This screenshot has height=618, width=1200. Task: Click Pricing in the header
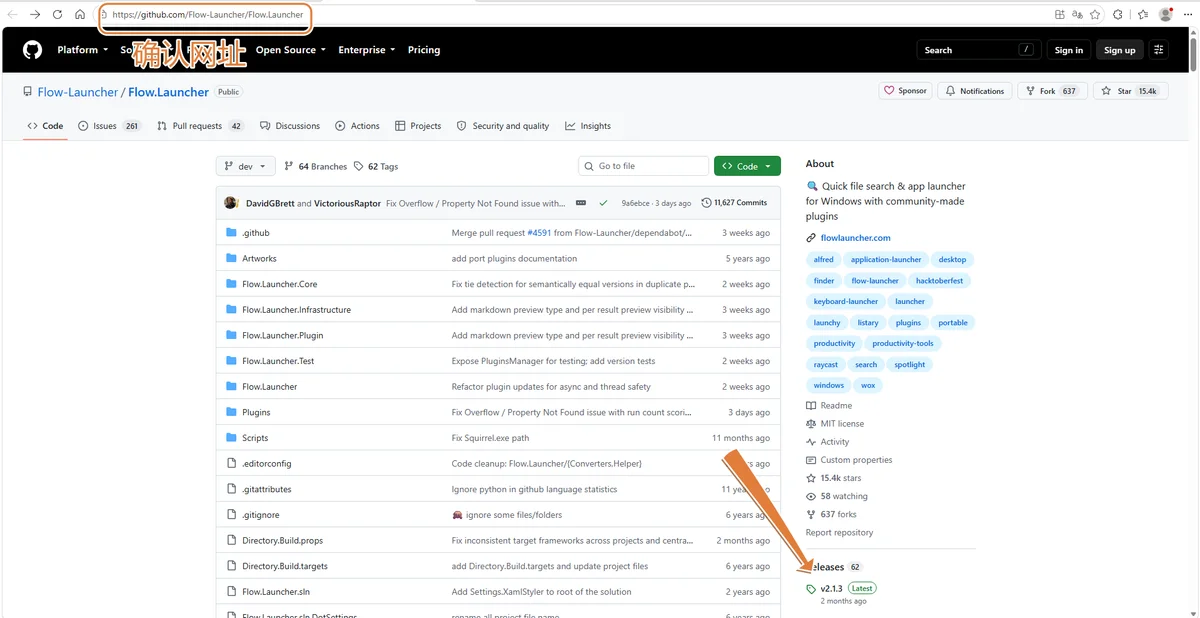(424, 50)
